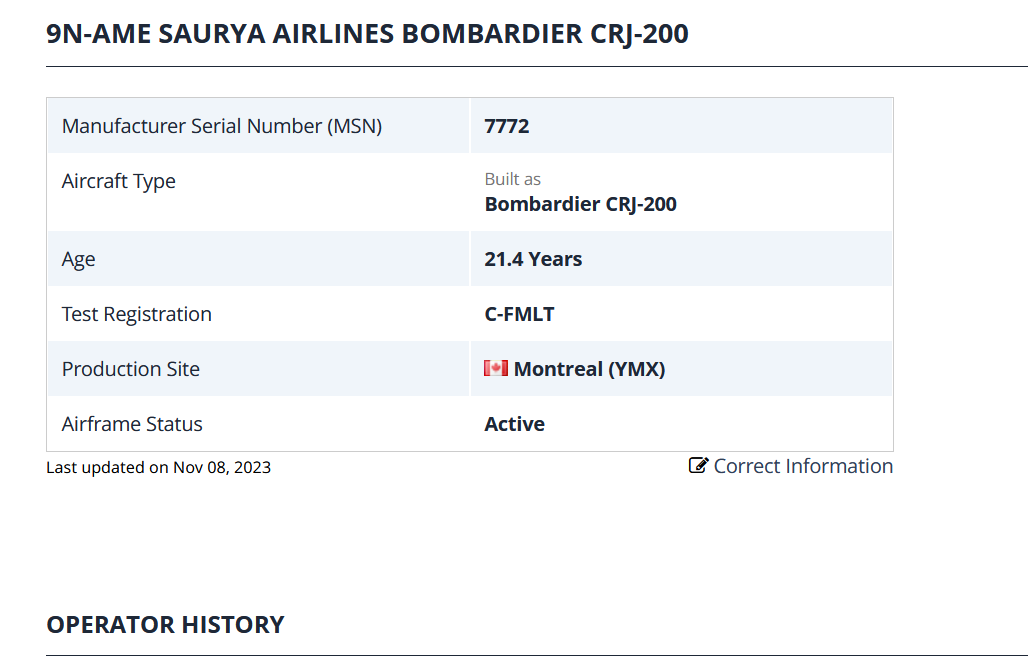Click the 21.4 Years age value
This screenshot has width=1028, height=671.
click(533, 259)
